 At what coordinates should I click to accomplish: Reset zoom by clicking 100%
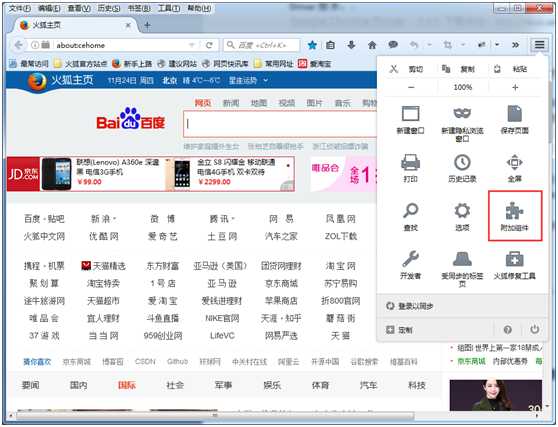tap(463, 87)
